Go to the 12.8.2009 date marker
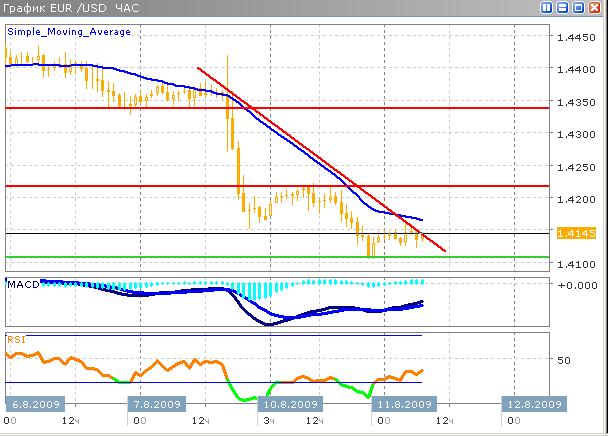The height and width of the screenshot is (436, 608). 533,405
